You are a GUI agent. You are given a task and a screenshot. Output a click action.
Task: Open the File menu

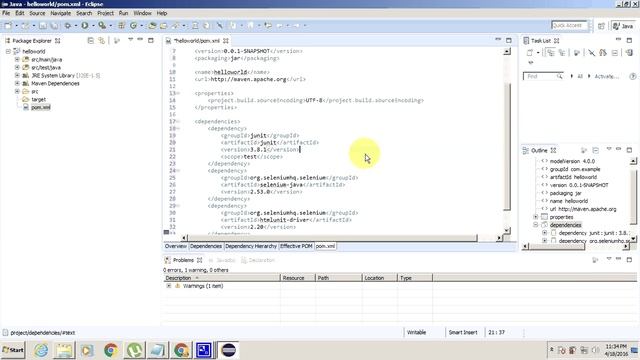(6, 13)
